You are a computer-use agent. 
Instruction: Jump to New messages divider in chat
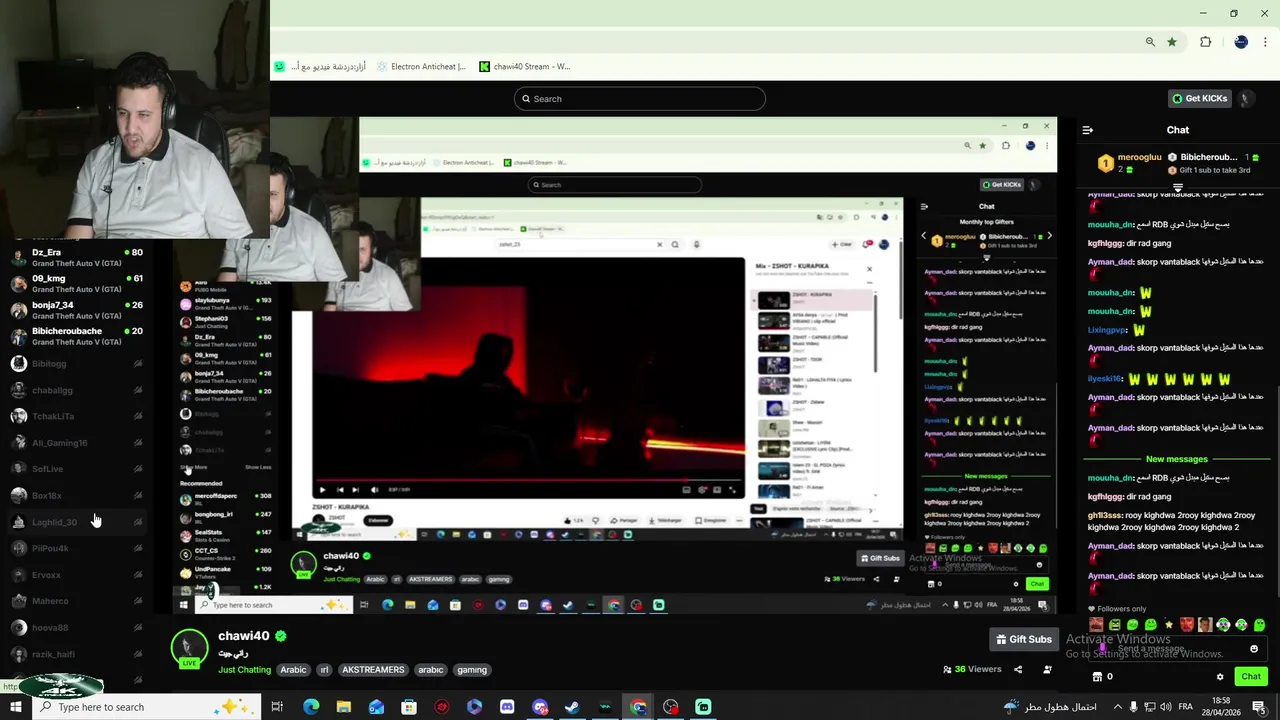pos(1177,459)
